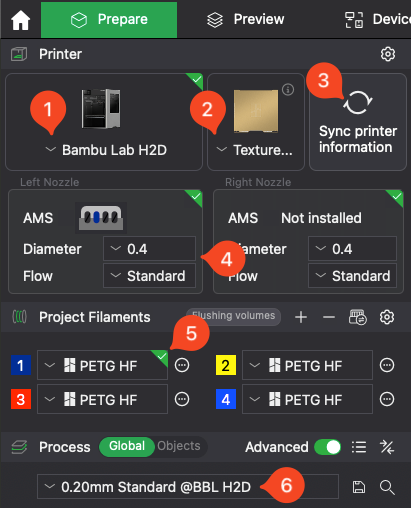This screenshot has width=411, height=508.
Task: Open filament 3 more options icon
Action: point(182,399)
